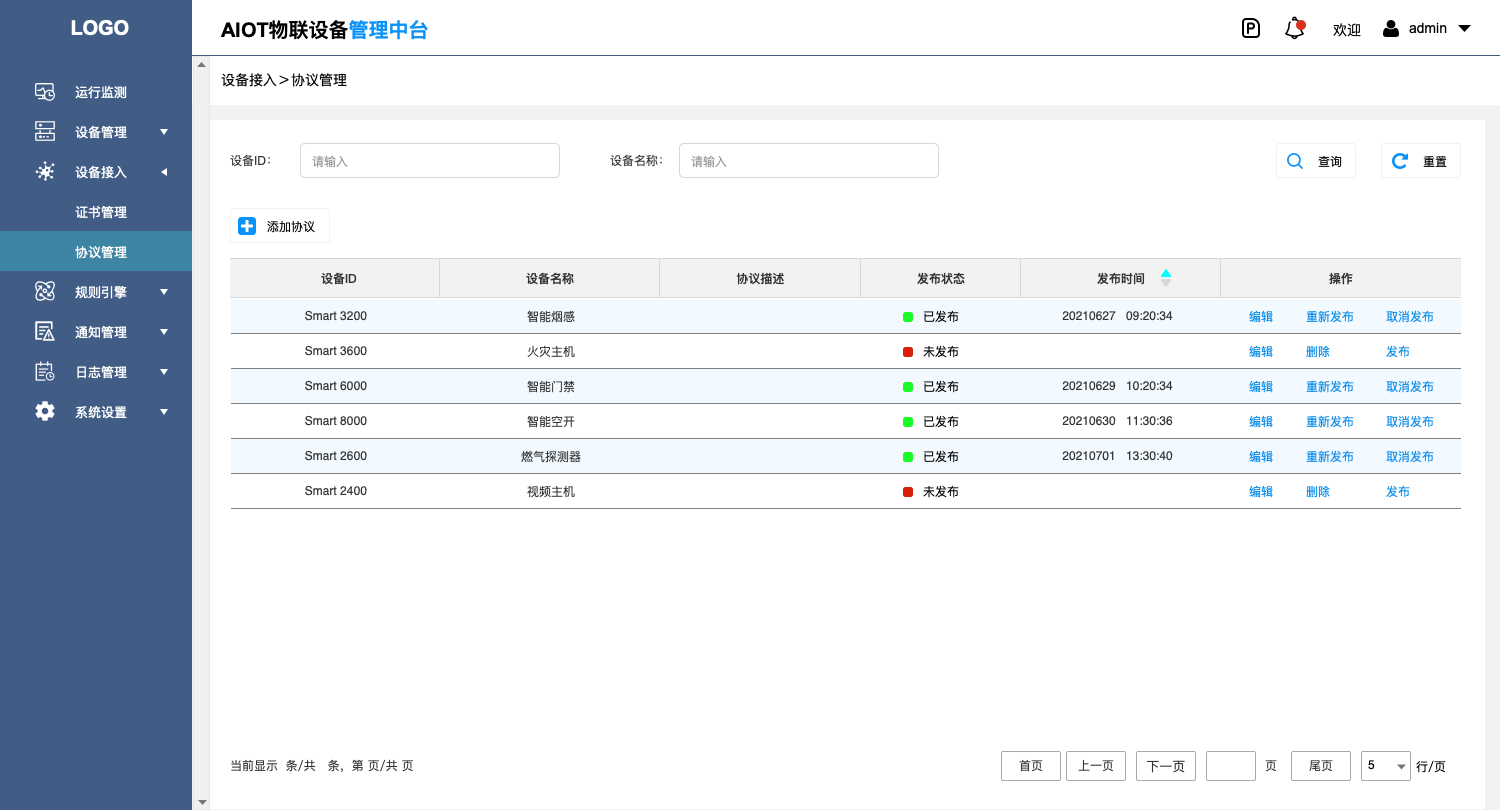The height and width of the screenshot is (810, 1500).
Task: Click the scrollbar up arrow
Action: tap(201, 64)
